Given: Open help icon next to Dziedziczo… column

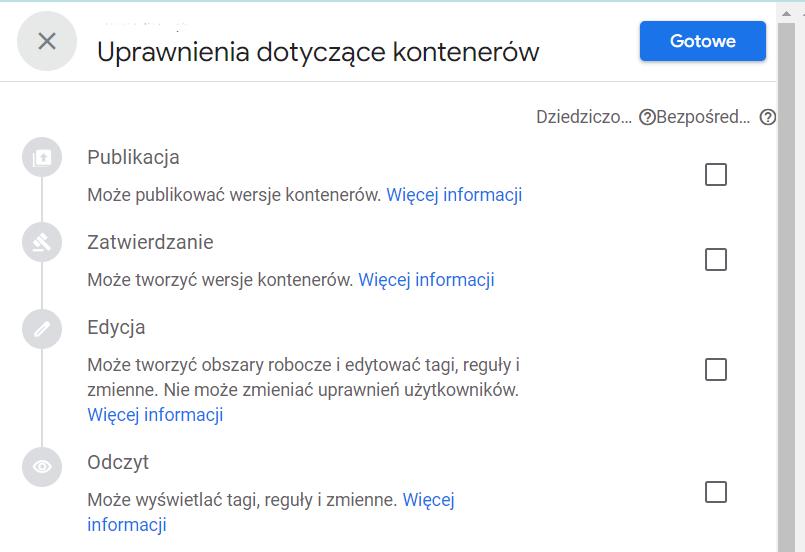Looking at the screenshot, I should click(647, 118).
